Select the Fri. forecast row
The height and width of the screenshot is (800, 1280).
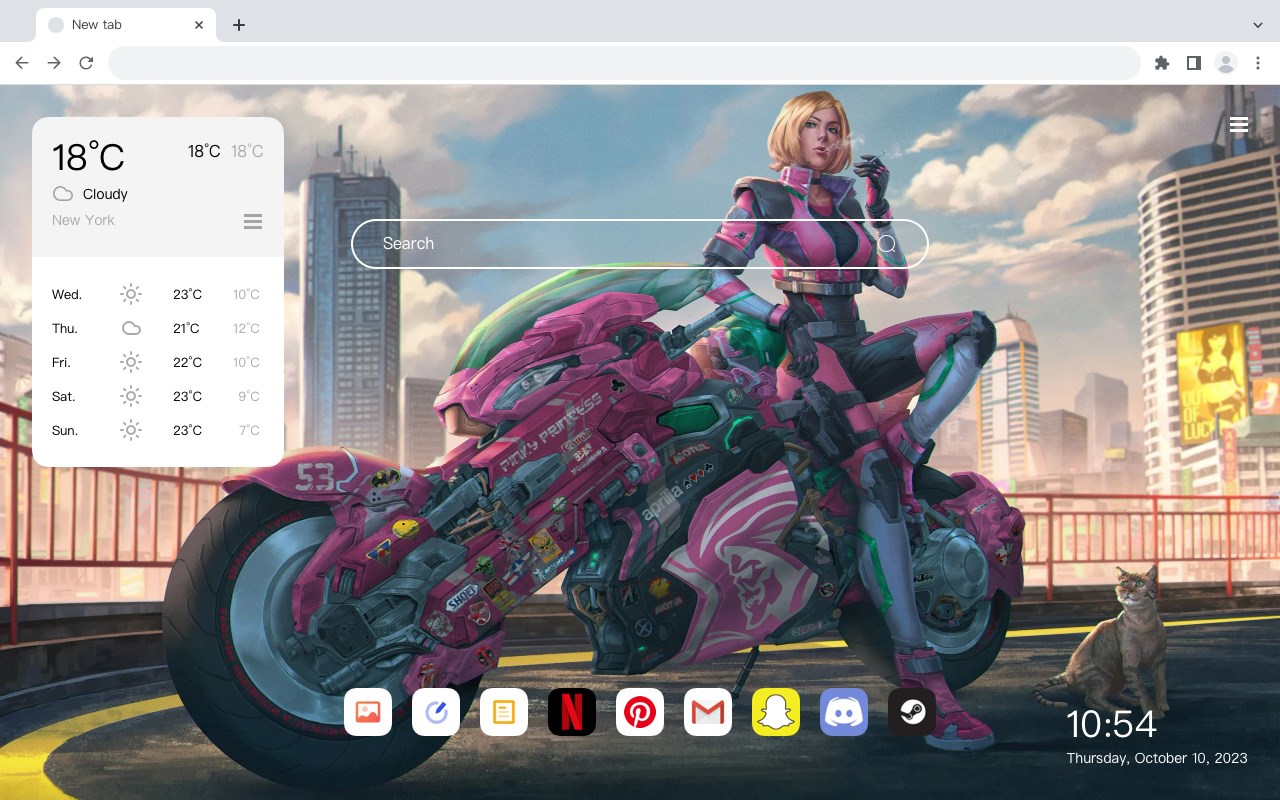pyautogui.click(x=157, y=362)
